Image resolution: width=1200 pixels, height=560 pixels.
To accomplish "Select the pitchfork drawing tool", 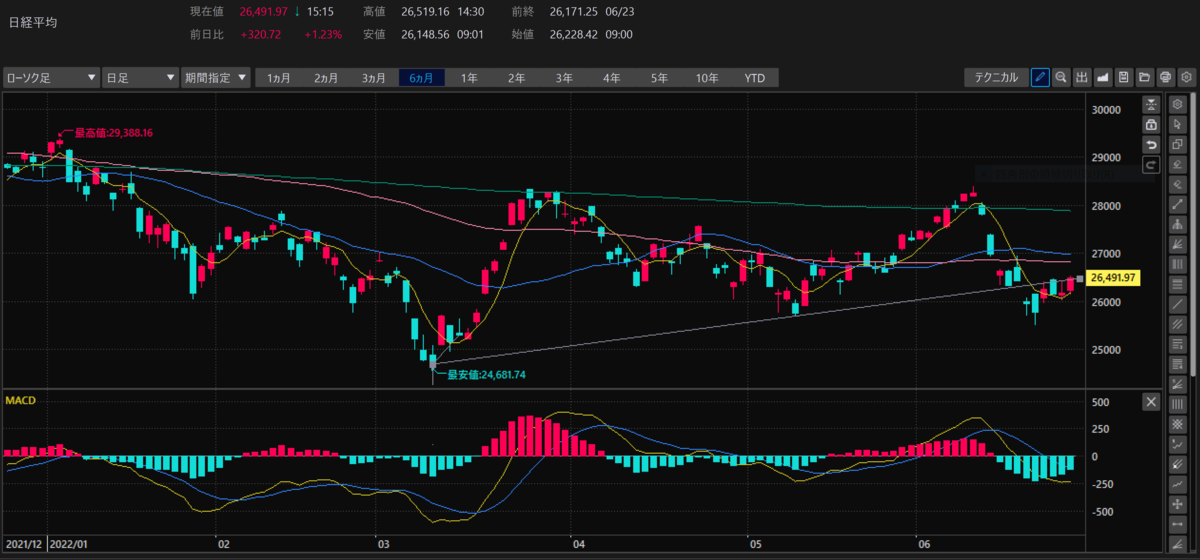I will click(x=1177, y=222).
